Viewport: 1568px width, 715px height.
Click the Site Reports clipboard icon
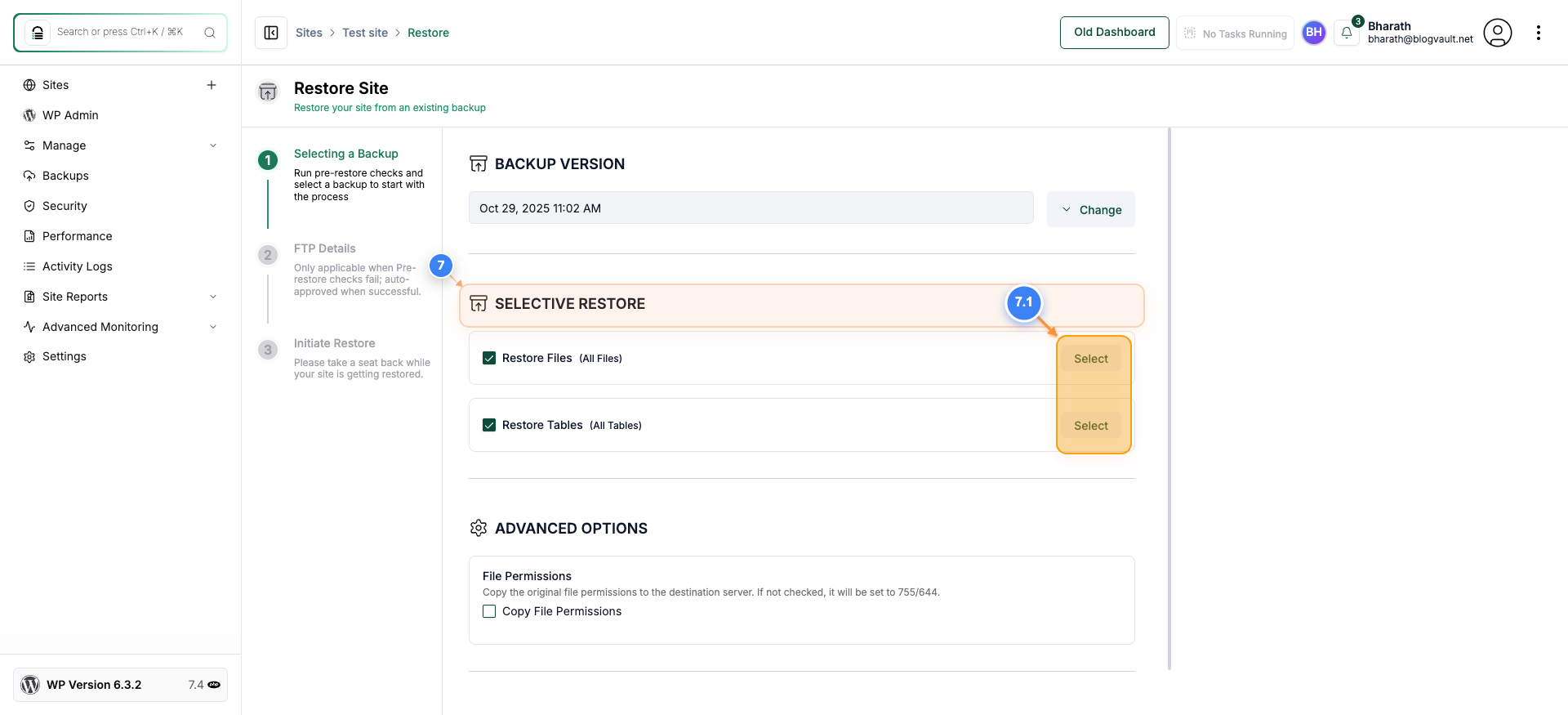click(x=29, y=297)
